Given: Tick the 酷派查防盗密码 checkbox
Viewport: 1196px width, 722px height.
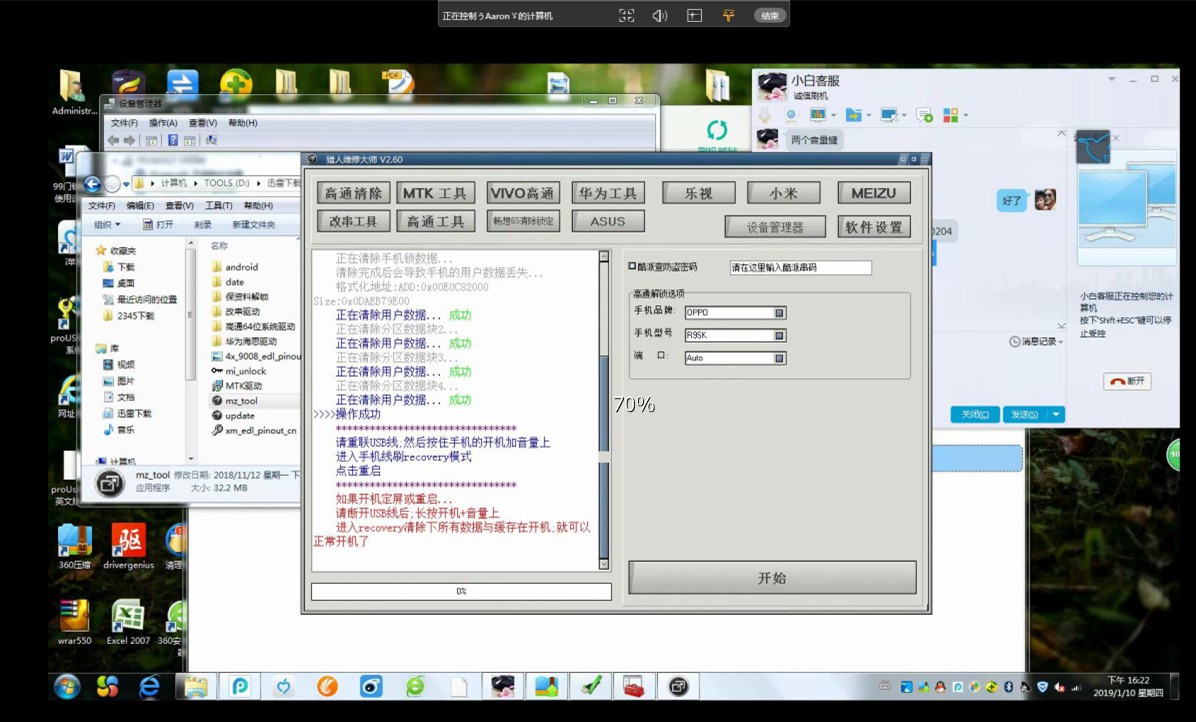Looking at the screenshot, I should (632, 266).
